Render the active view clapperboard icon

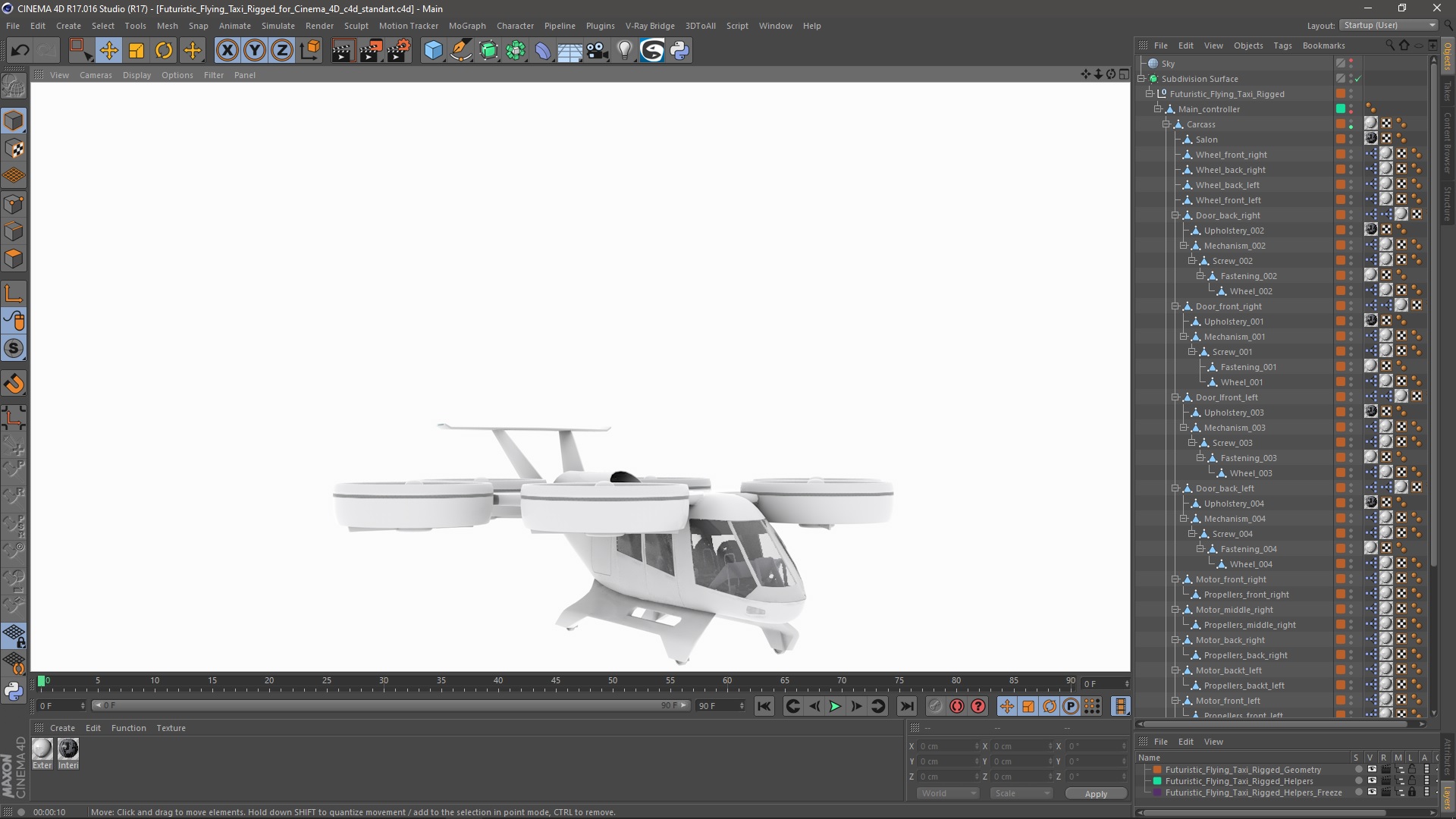[x=342, y=51]
